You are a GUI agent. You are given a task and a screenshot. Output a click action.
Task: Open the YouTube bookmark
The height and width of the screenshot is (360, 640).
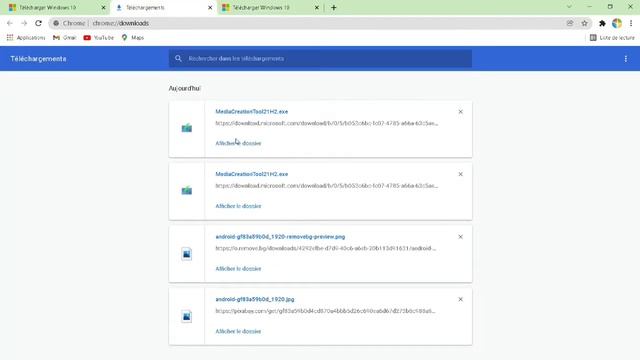point(98,38)
